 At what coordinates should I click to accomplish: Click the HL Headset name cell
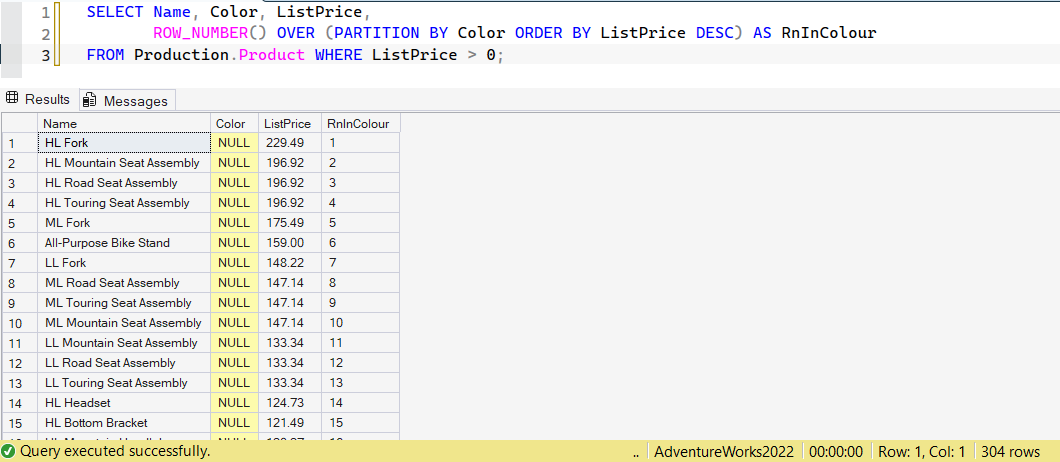click(x=124, y=403)
